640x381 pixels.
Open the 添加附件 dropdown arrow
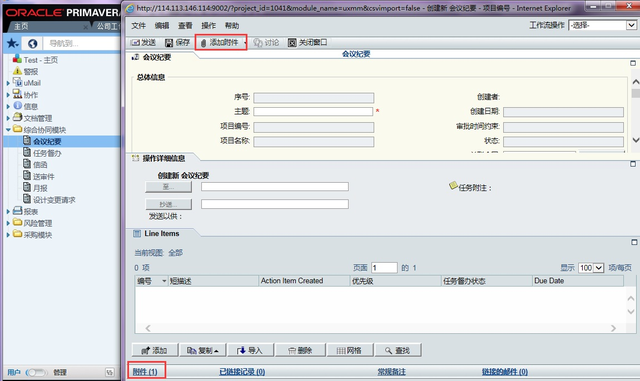coord(245,43)
